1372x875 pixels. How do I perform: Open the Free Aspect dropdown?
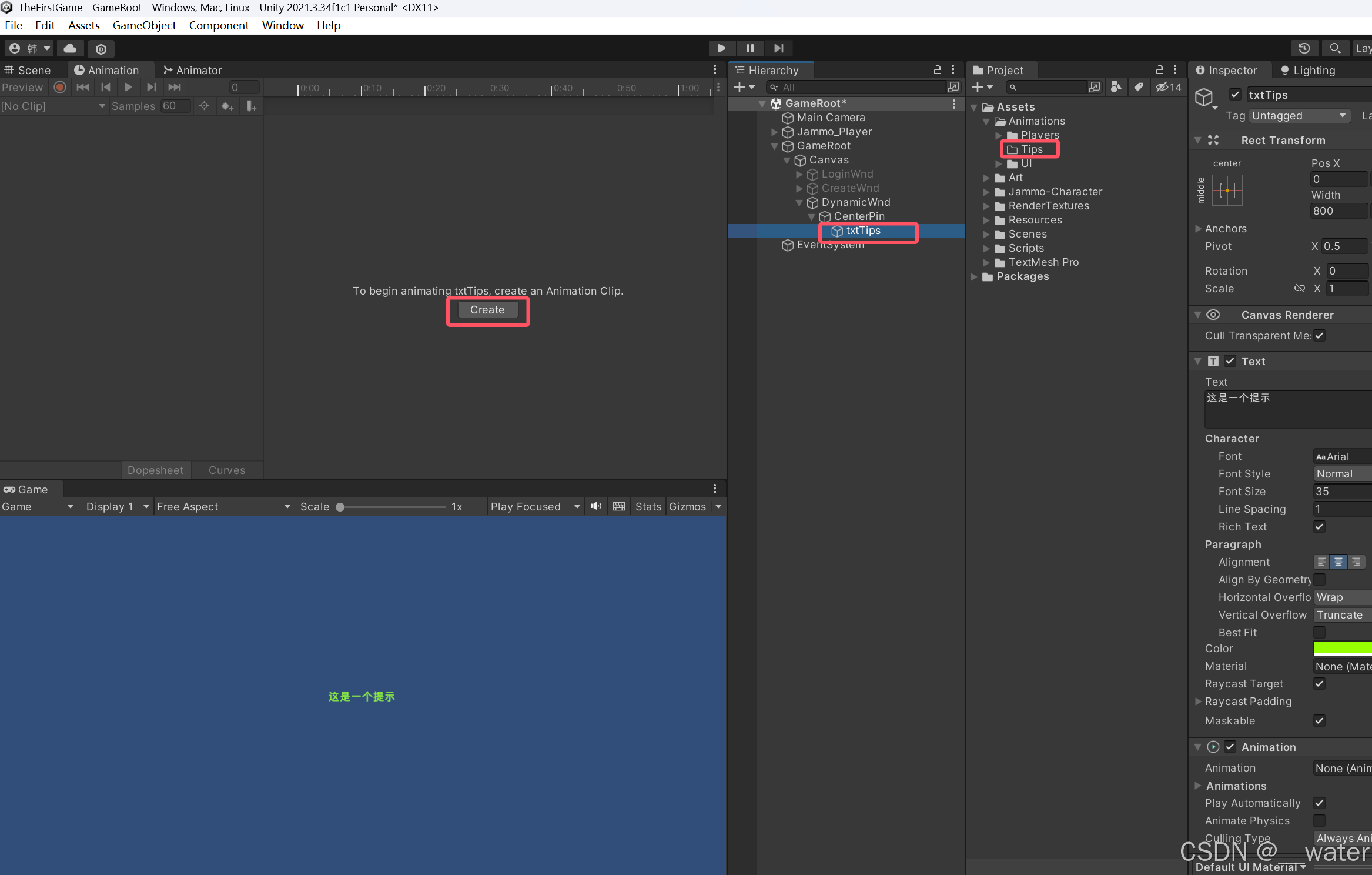pyautogui.click(x=223, y=506)
